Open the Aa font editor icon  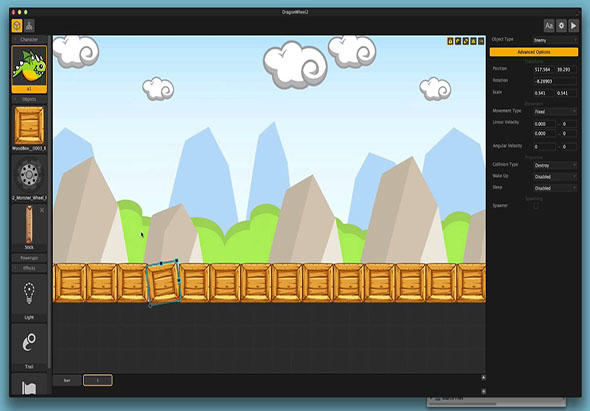pyautogui.click(x=549, y=26)
